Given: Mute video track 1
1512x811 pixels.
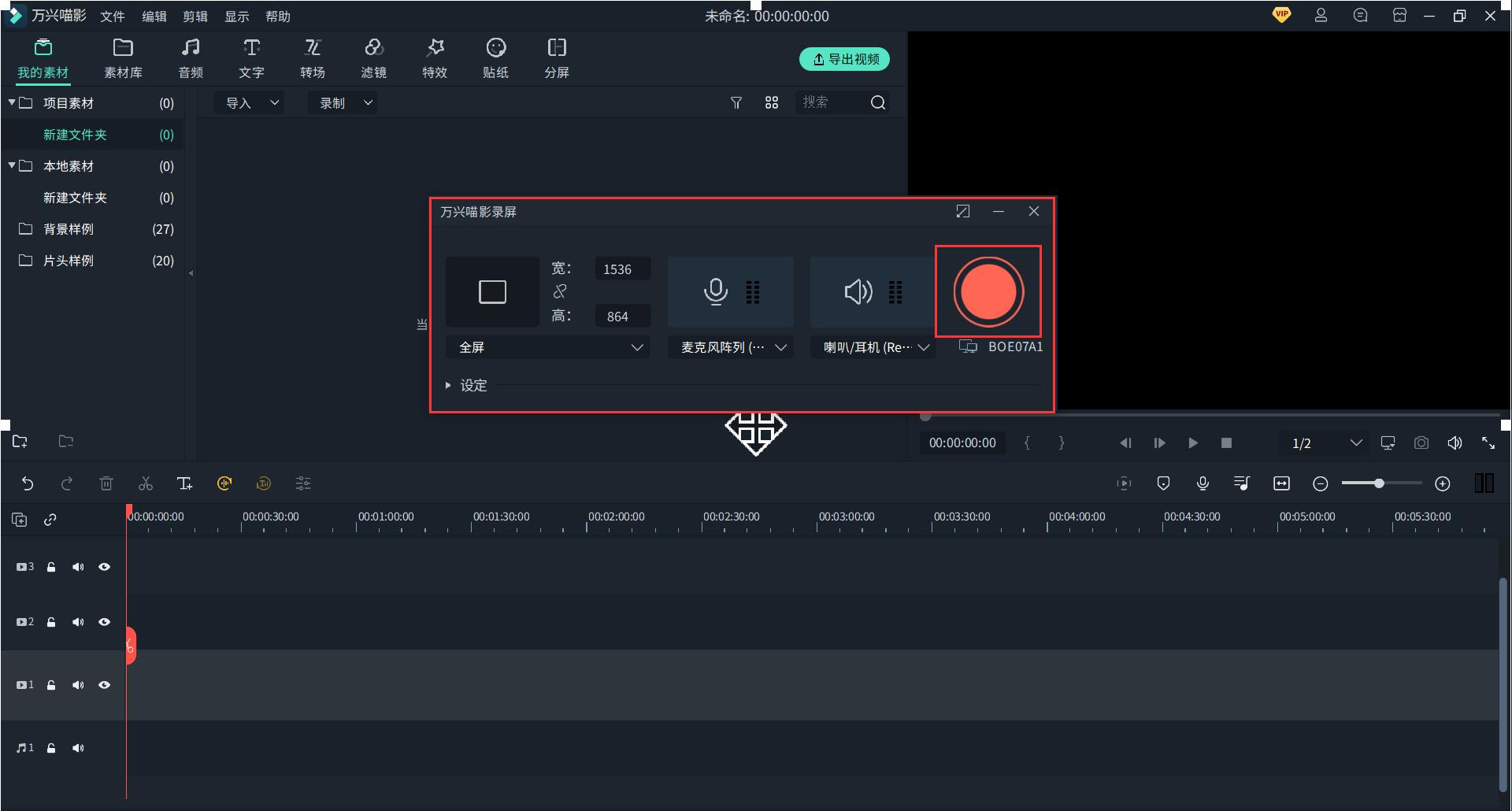Looking at the screenshot, I should tap(78, 685).
